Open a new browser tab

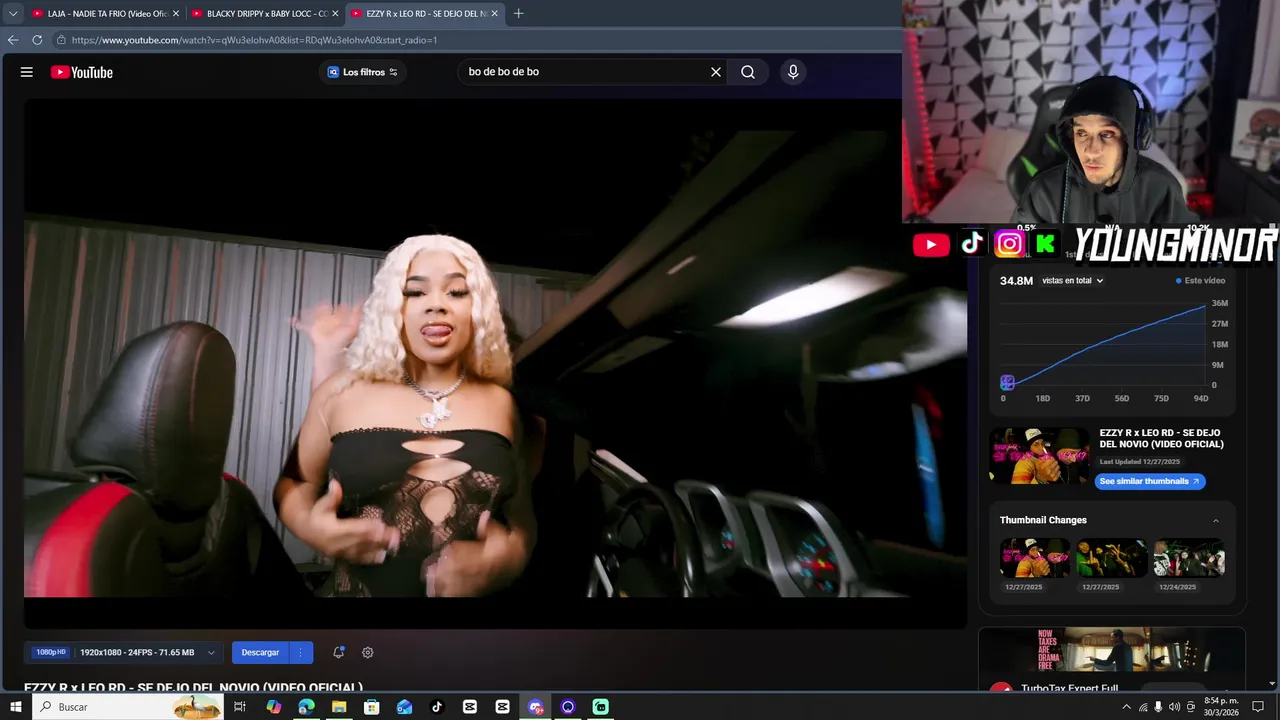518,14
